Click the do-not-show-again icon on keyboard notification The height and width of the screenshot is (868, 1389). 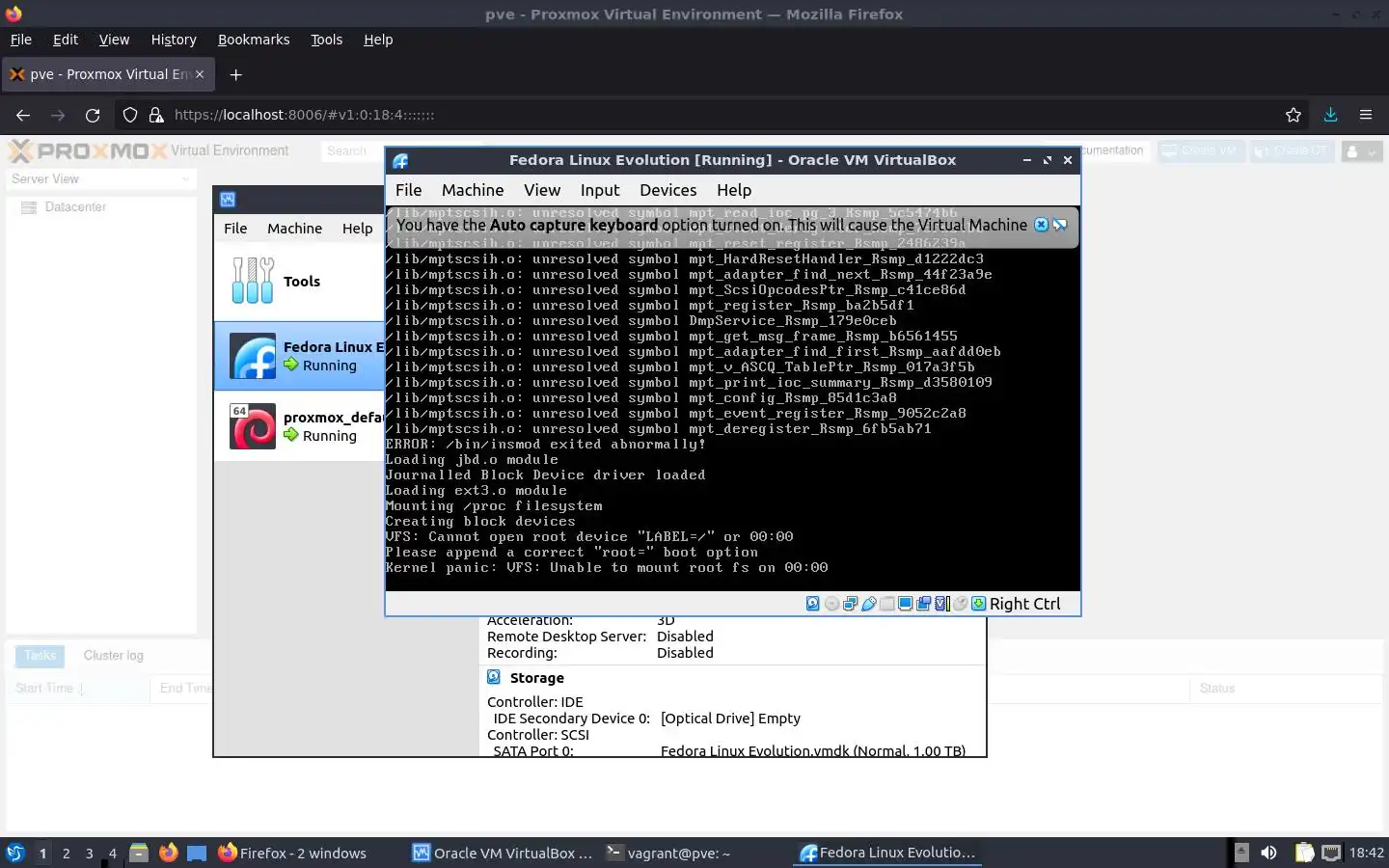(1060, 225)
